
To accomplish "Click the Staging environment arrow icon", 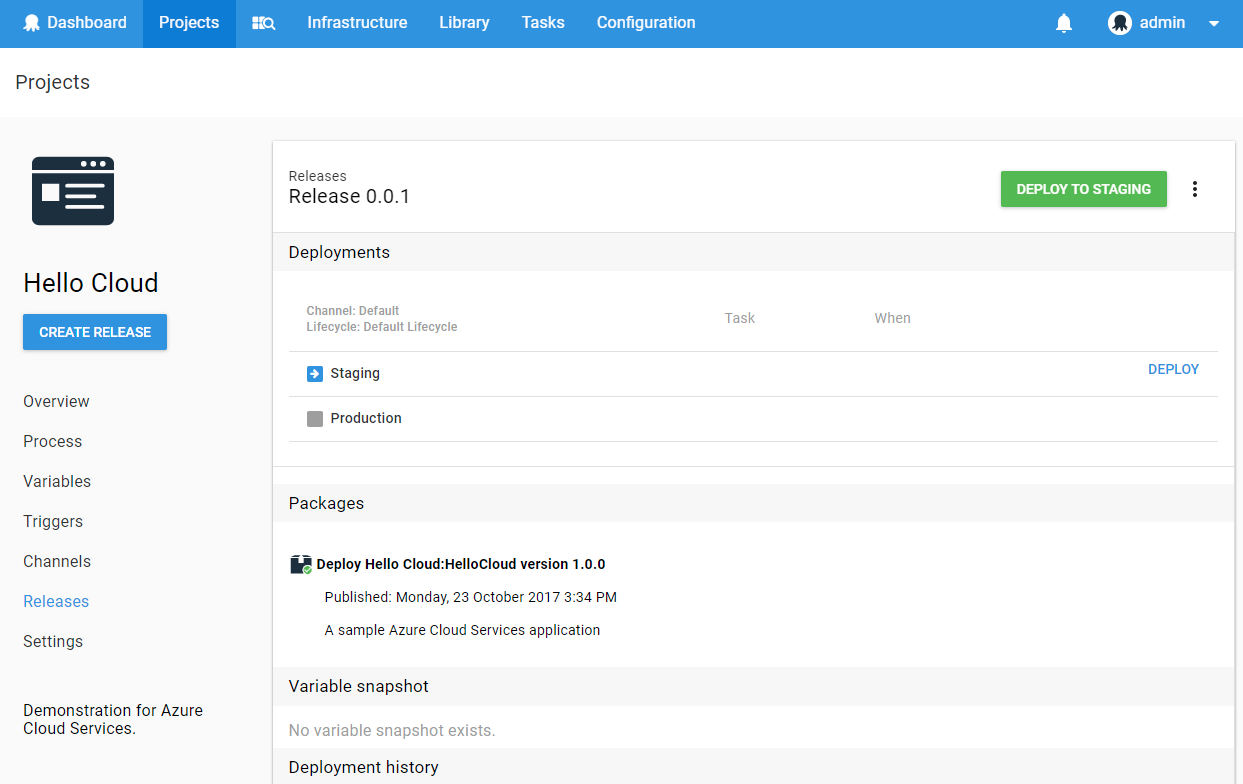I will click(315, 374).
